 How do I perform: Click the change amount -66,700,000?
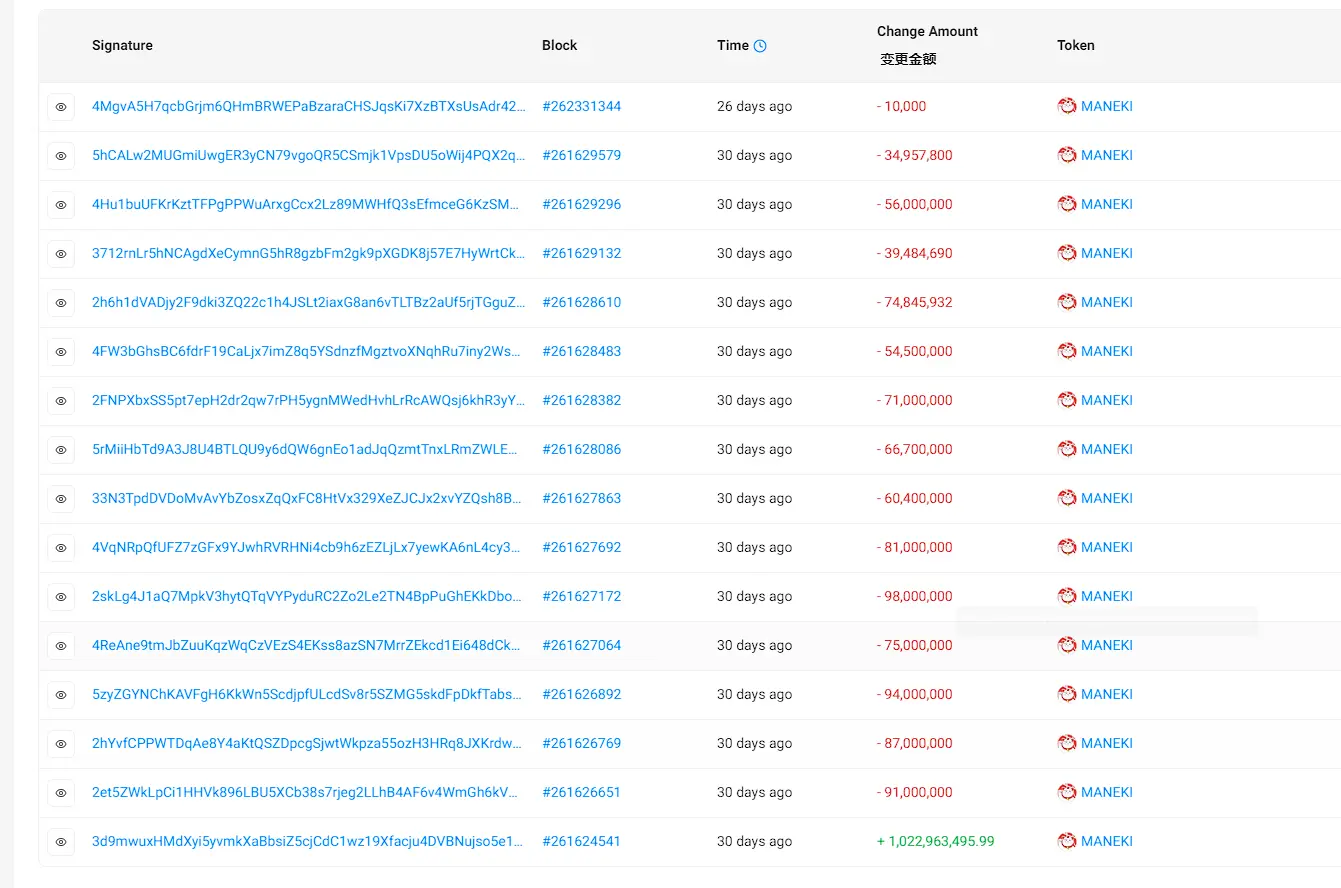pos(915,449)
